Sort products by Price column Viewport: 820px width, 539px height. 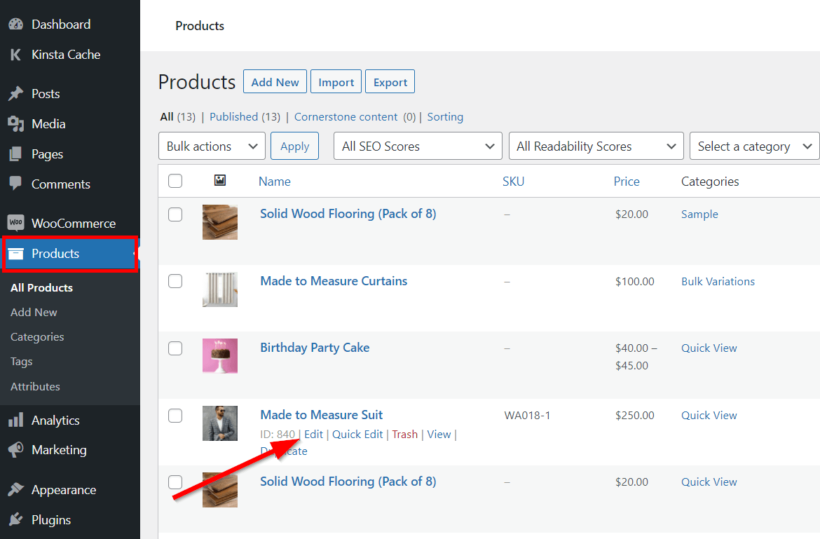[x=626, y=181]
